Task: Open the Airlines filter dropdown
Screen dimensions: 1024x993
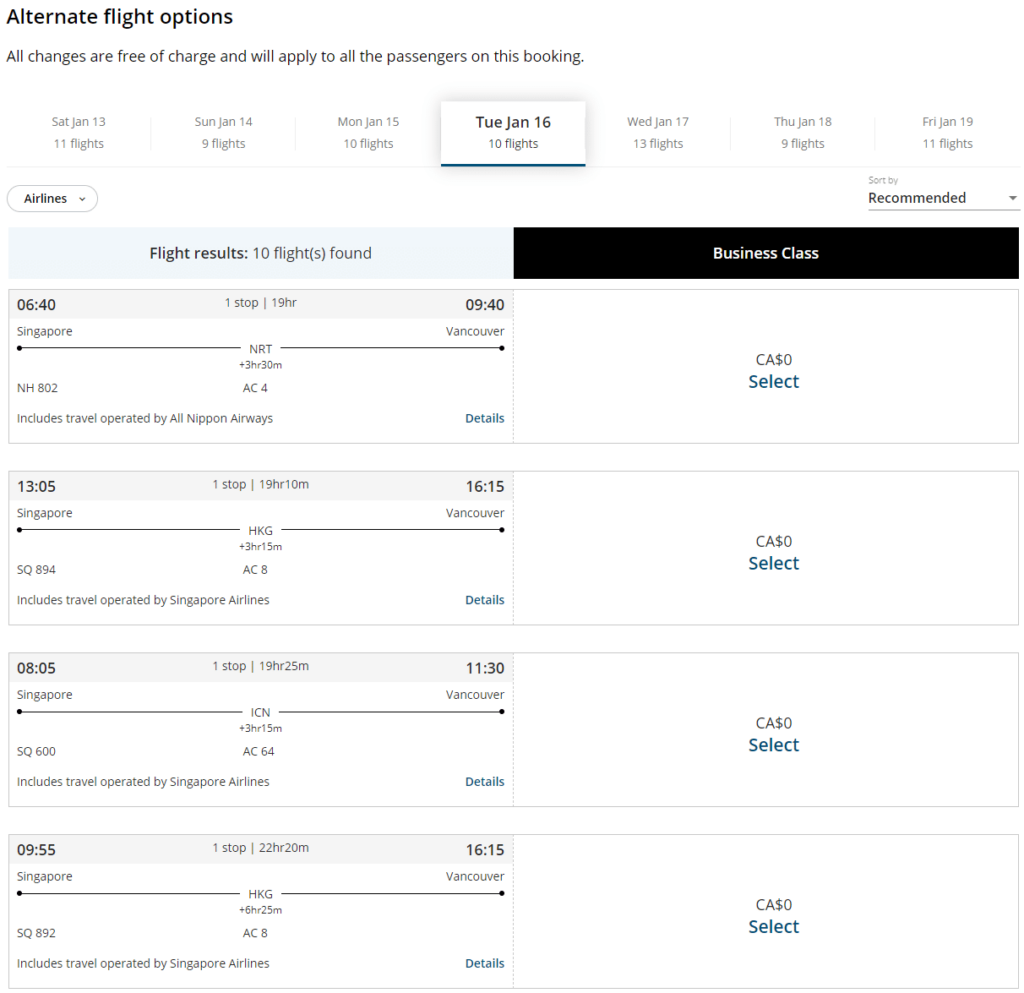Action: point(52,198)
